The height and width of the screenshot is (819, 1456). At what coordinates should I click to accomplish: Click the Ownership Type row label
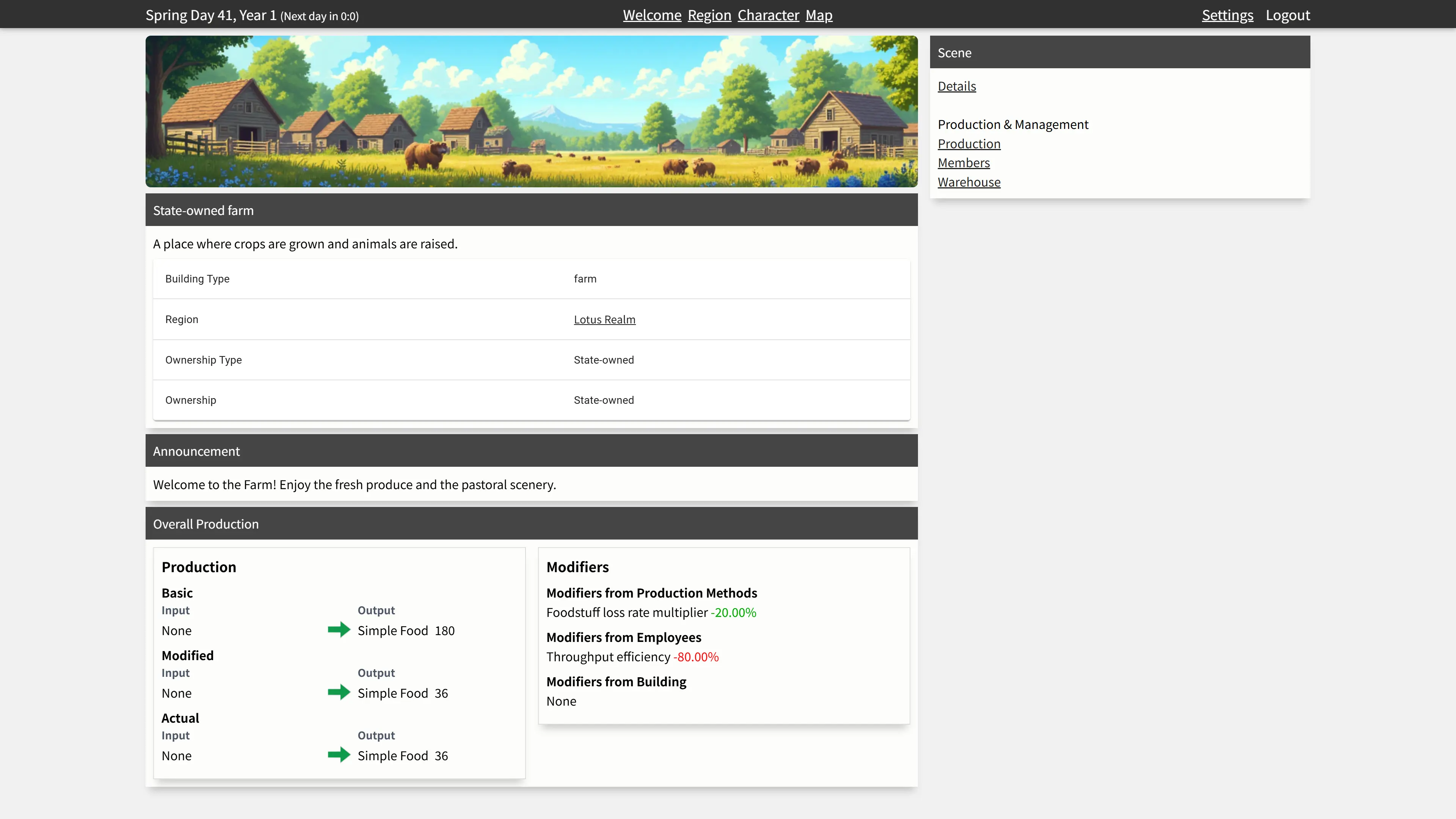coord(204,360)
